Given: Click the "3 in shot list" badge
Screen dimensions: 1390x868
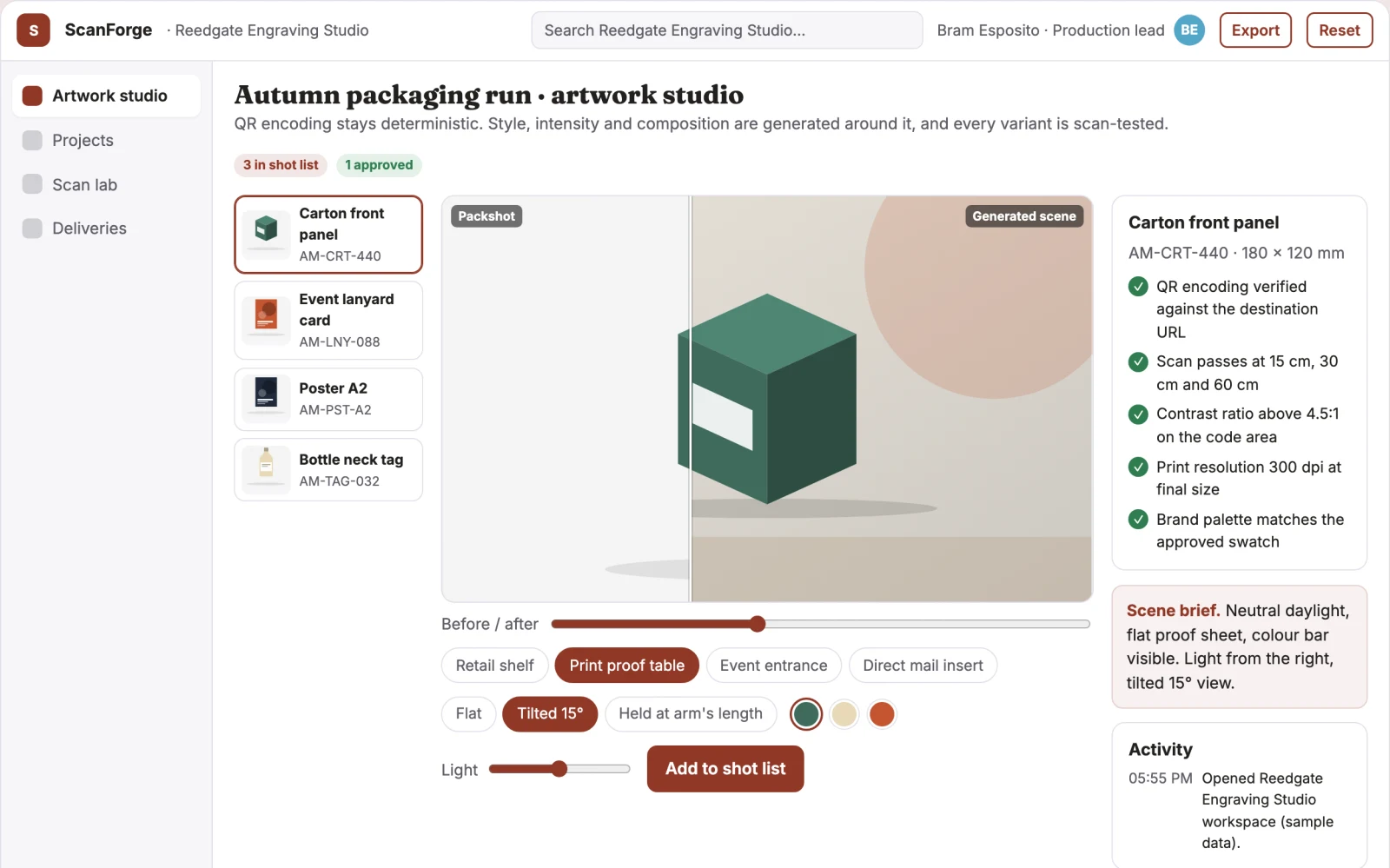Looking at the screenshot, I should click(281, 165).
